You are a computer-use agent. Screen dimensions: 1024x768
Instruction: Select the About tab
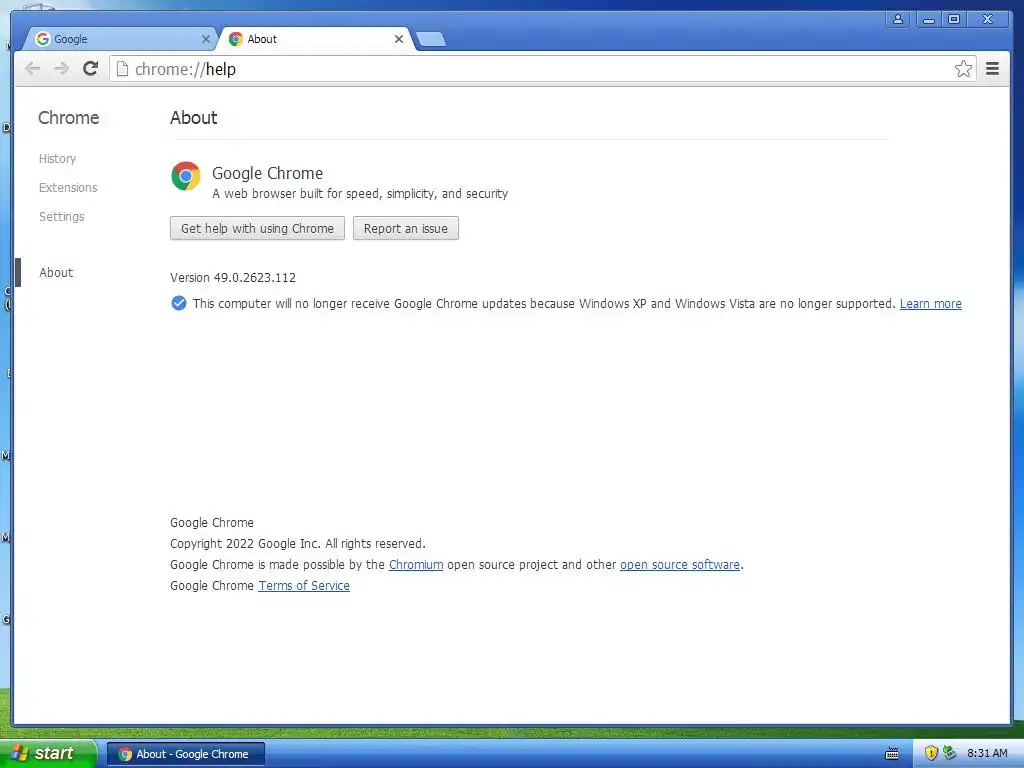(x=315, y=39)
